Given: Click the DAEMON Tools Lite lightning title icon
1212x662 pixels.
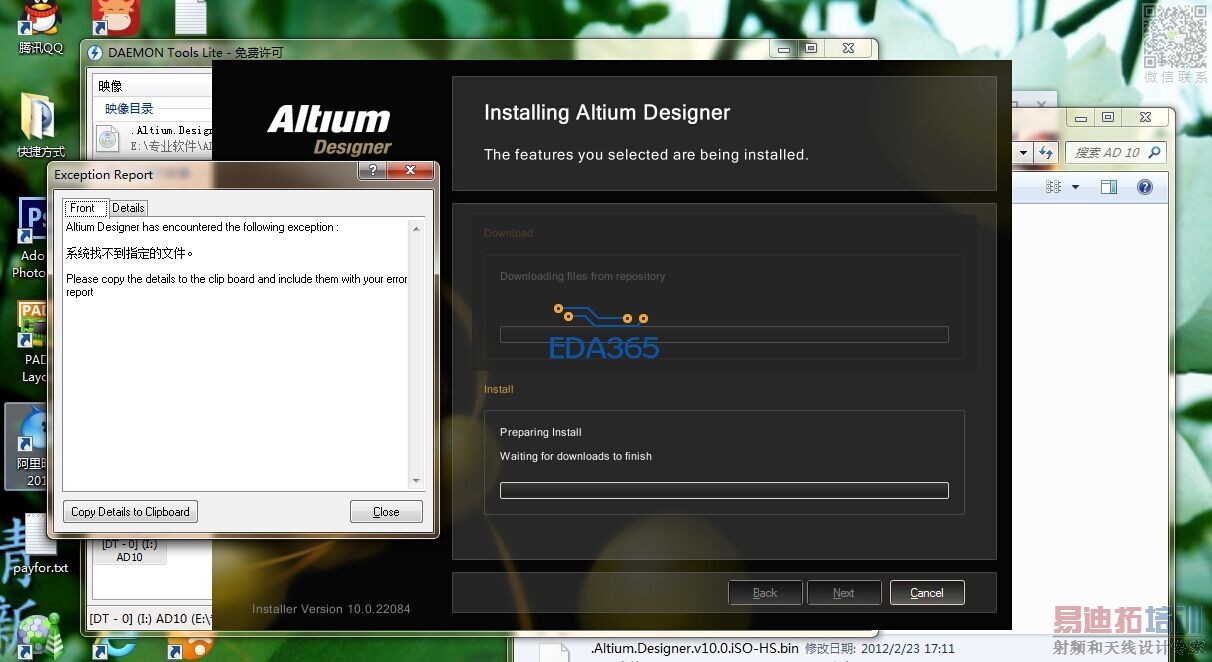Looking at the screenshot, I should 95,53.
